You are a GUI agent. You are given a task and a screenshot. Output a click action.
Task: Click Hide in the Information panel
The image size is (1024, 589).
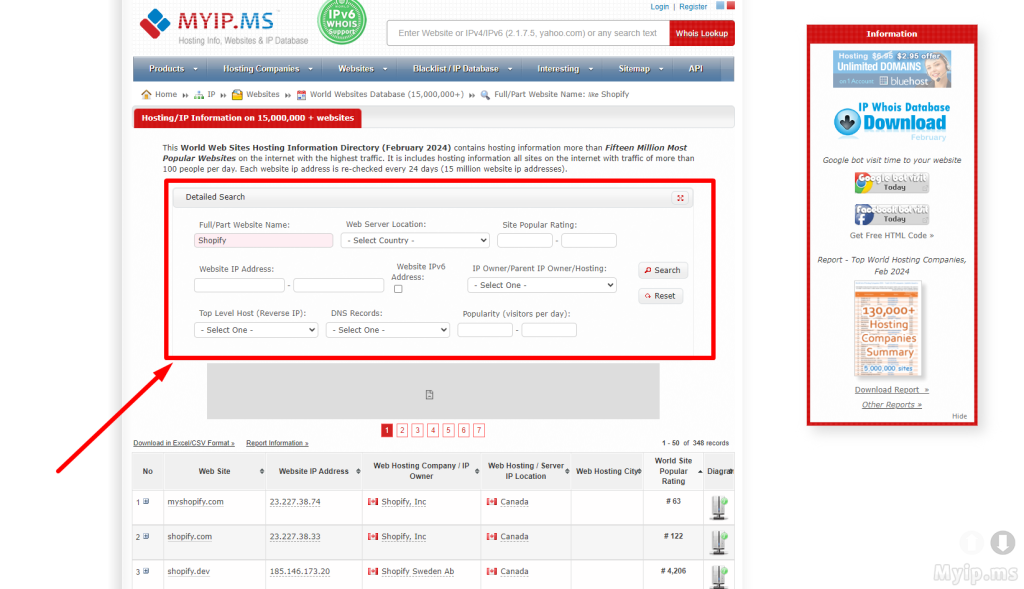click(959, 416)
